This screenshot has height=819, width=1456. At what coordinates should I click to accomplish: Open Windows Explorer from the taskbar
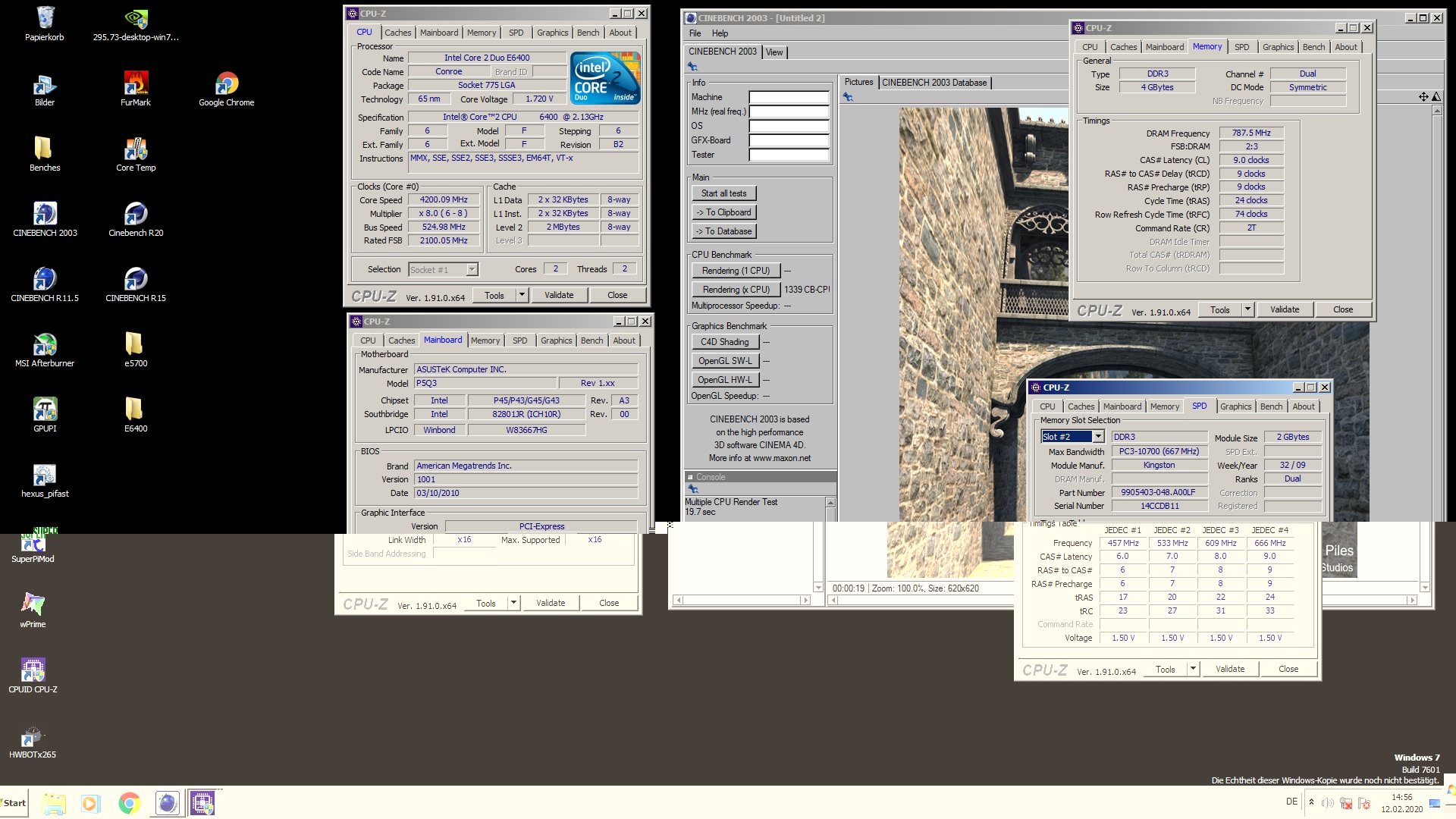point(53,802)
